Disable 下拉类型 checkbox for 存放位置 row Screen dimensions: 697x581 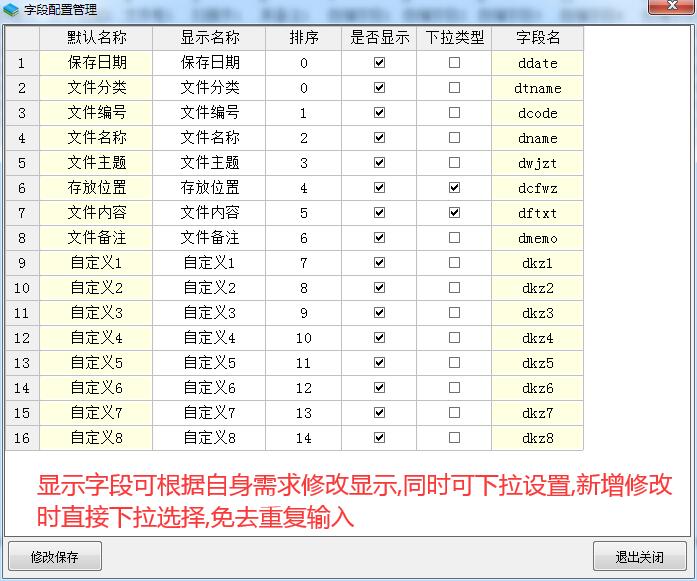click(454, 188)
